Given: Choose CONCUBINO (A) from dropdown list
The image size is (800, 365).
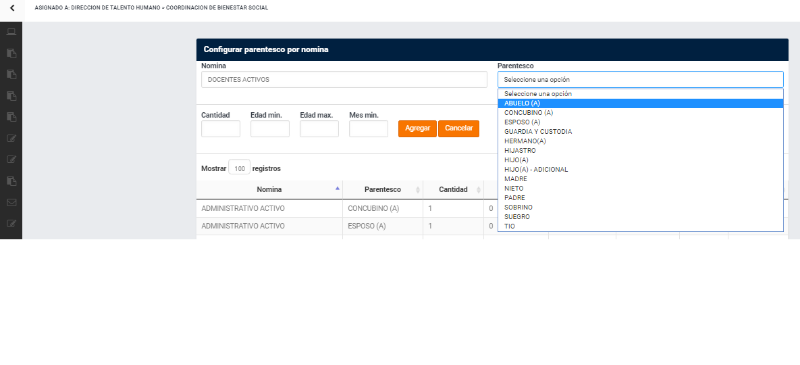Looking at the screenshot, I should tap(640, 113).
